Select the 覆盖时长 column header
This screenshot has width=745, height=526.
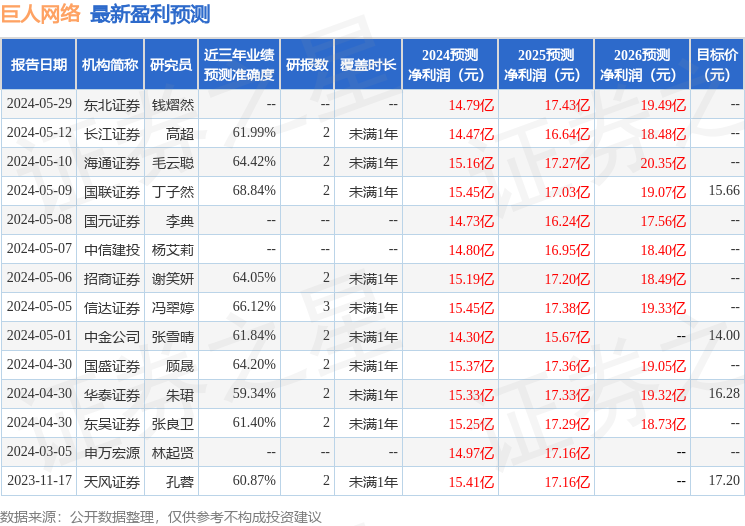click(368, 65)
